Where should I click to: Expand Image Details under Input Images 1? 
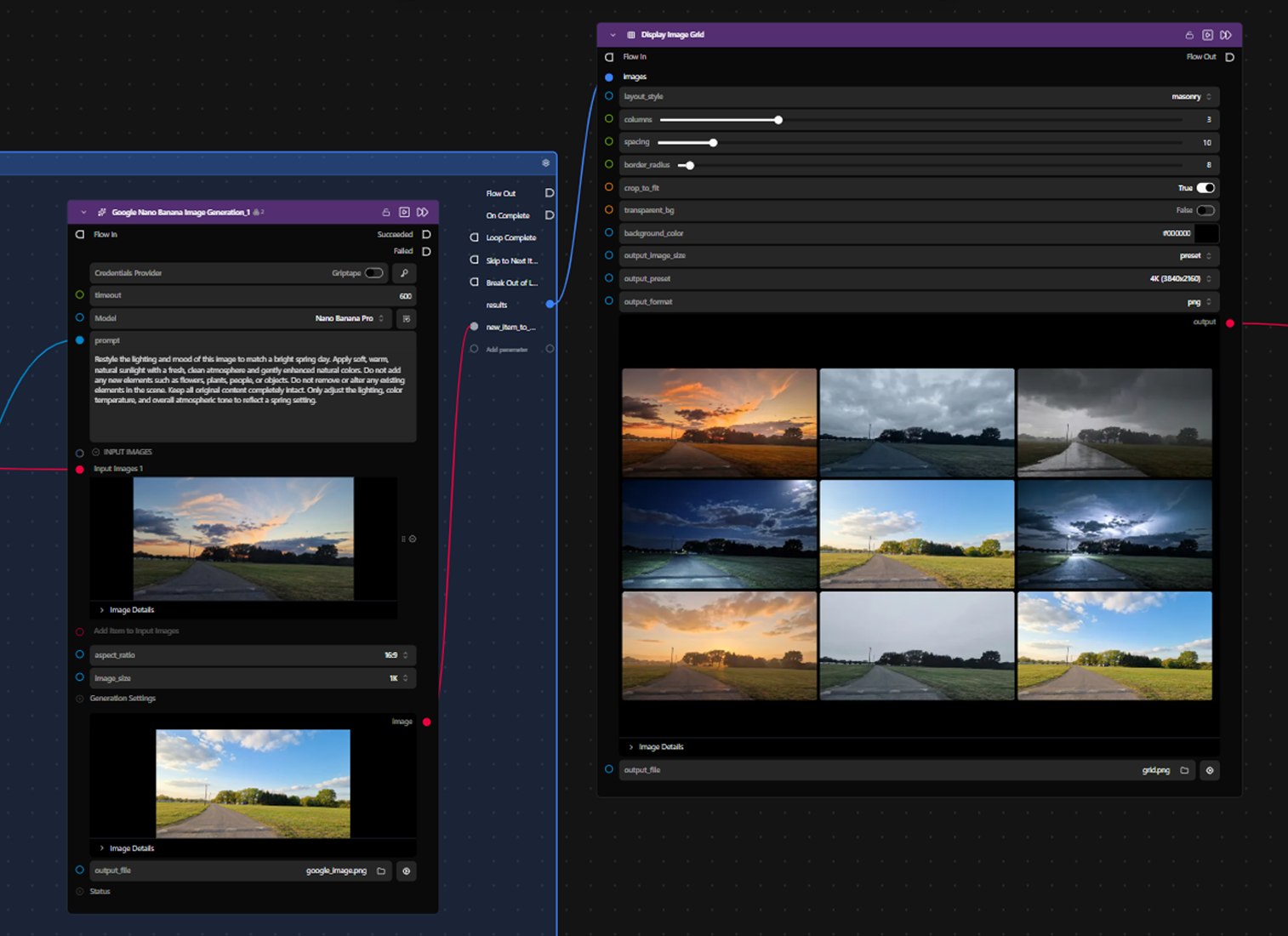[127, 610]
